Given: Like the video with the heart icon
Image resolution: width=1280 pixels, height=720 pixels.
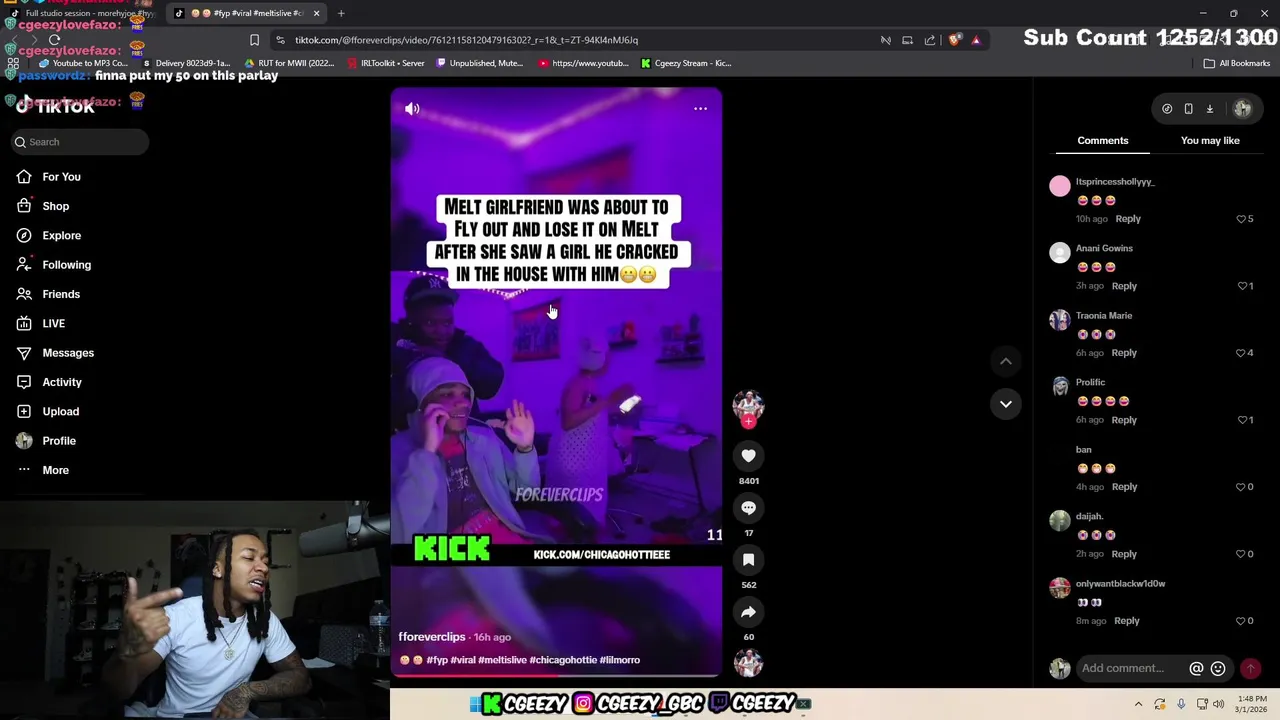Looking at the screenshot, I should point(748,456).
